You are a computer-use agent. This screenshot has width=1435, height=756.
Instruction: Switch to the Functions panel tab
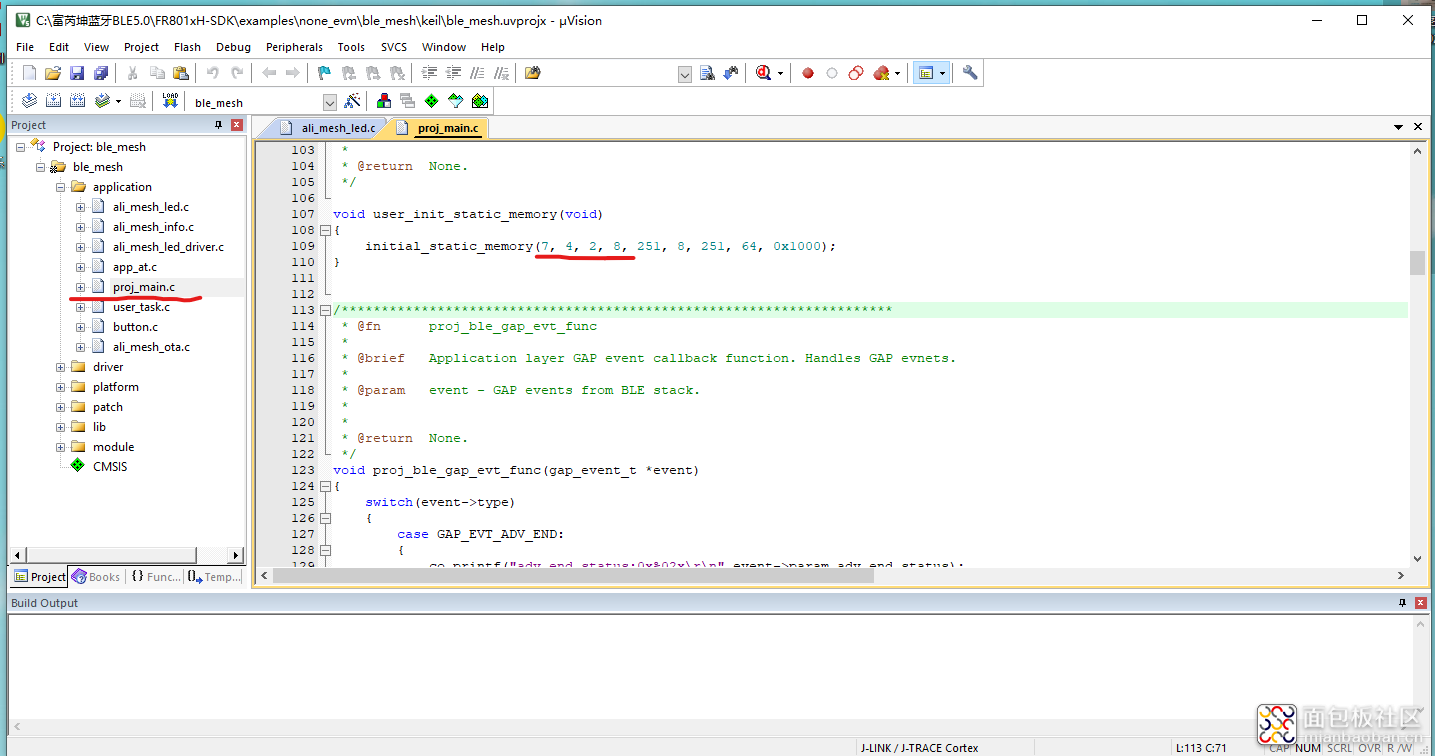click(155, 577)
